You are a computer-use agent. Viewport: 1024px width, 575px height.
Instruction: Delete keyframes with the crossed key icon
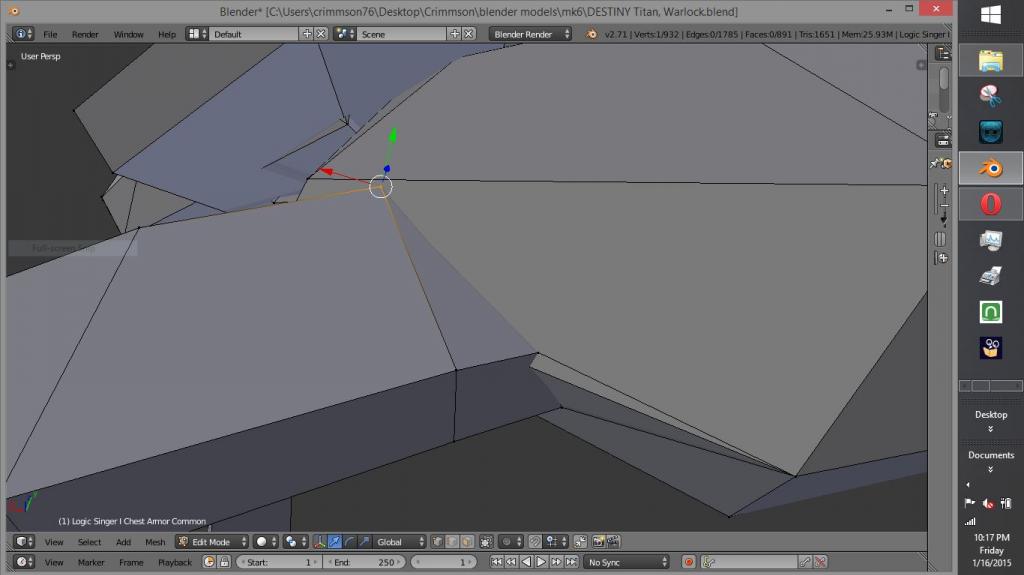[x=821, y=562]
